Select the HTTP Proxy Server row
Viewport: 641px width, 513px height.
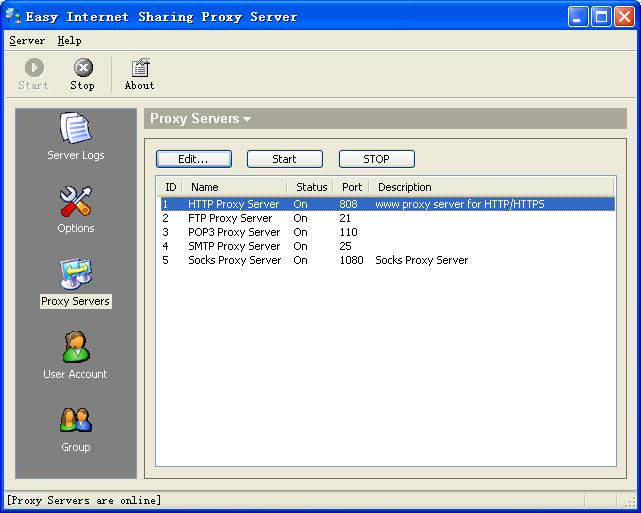(388, 204)
